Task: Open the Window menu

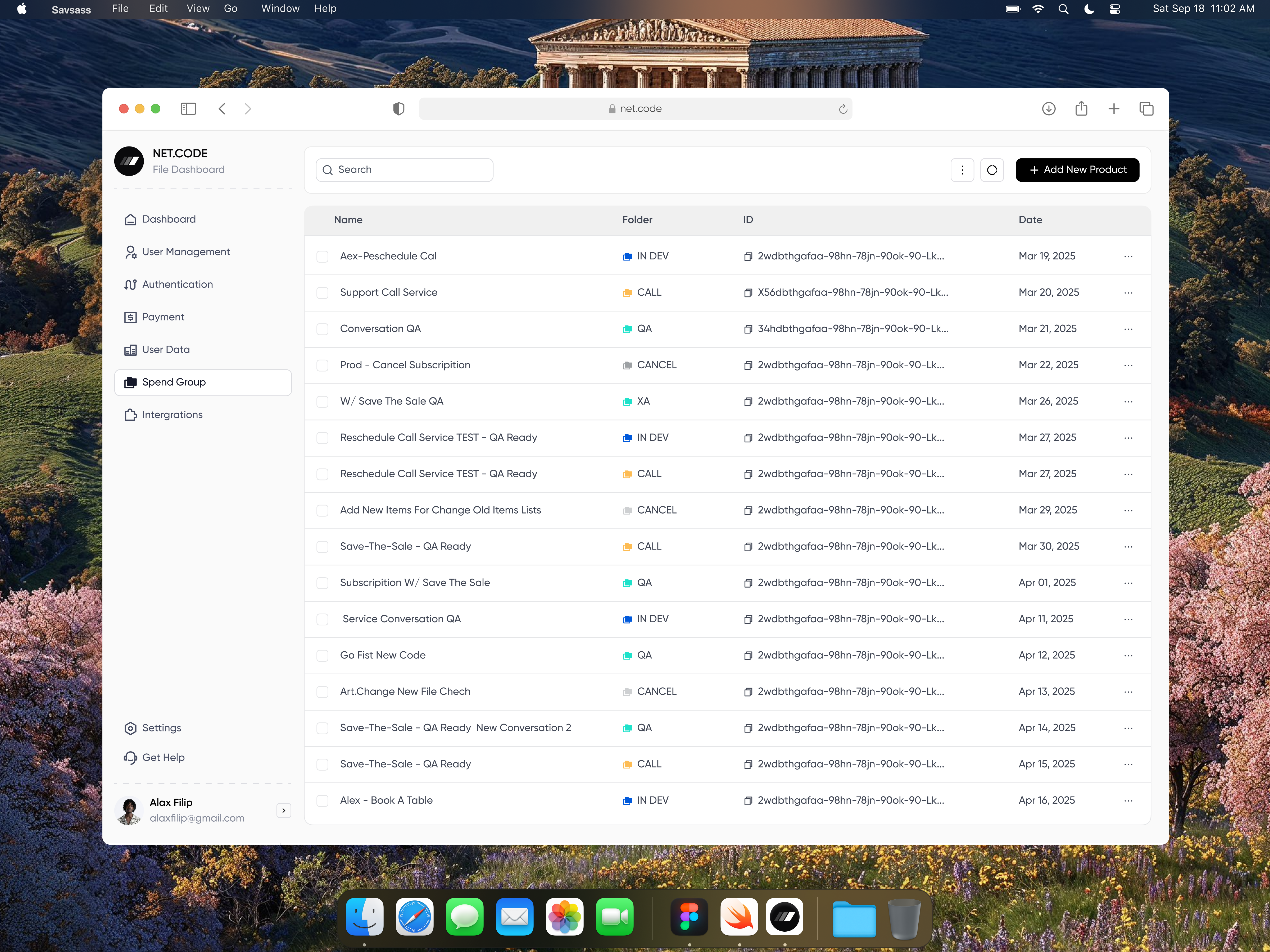Action: point(280,9)
